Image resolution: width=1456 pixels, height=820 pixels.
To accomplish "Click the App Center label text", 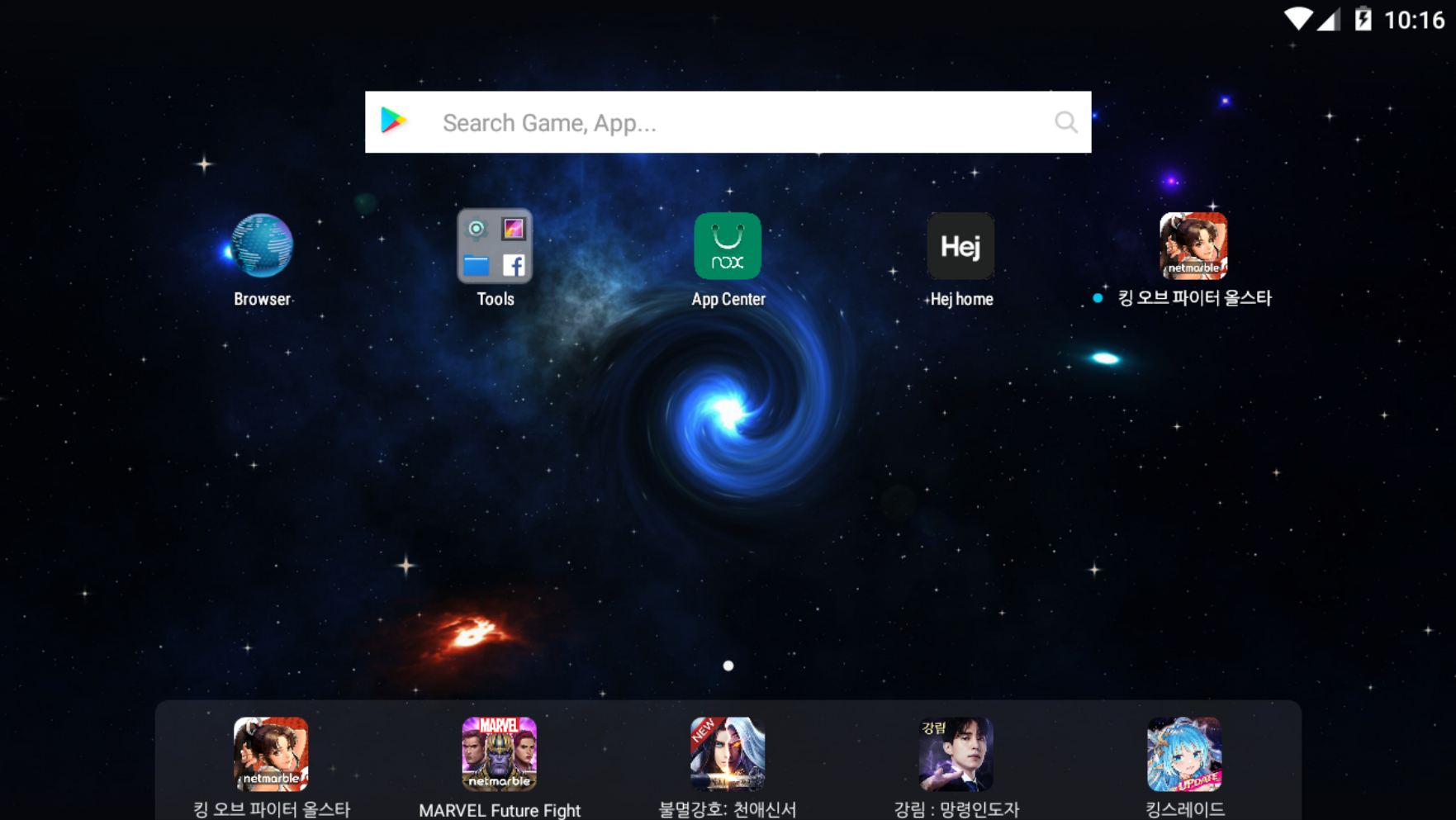I will click(728, 299).
